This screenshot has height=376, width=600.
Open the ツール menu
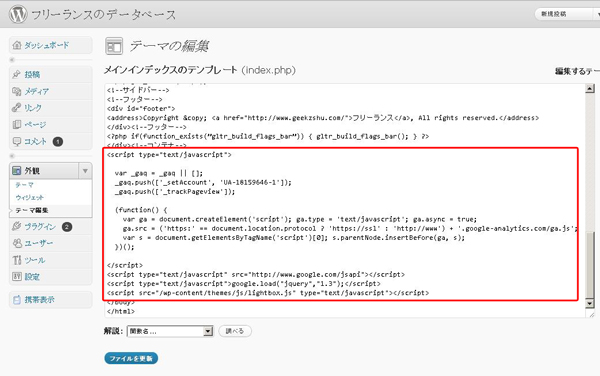35,260
